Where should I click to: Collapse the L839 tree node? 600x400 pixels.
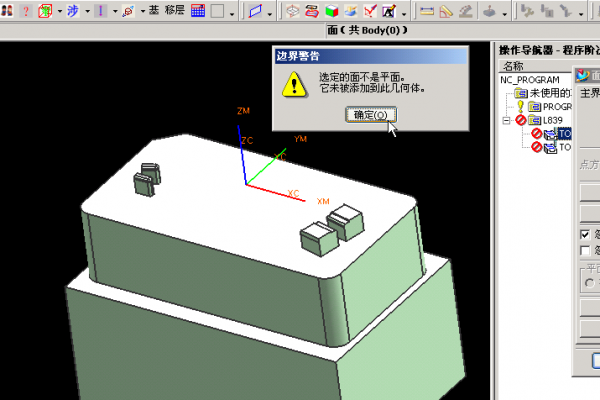pos(506,121)
